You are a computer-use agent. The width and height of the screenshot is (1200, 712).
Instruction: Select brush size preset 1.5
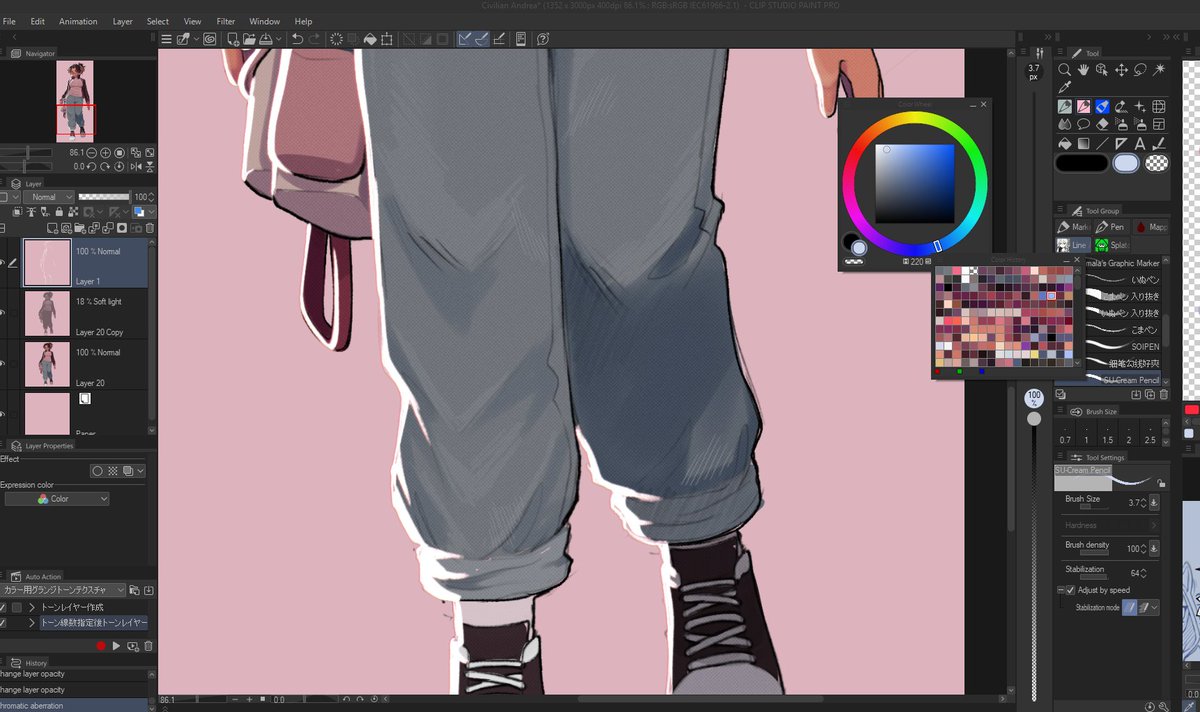(1107, 434)
